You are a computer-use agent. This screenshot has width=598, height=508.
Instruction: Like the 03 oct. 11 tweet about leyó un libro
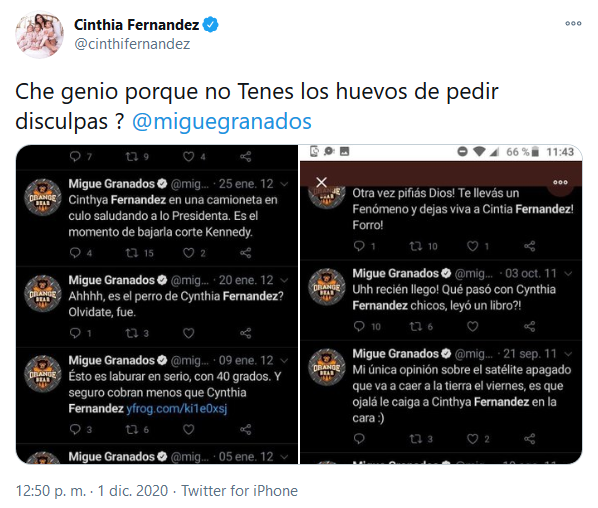coord(473,326)
